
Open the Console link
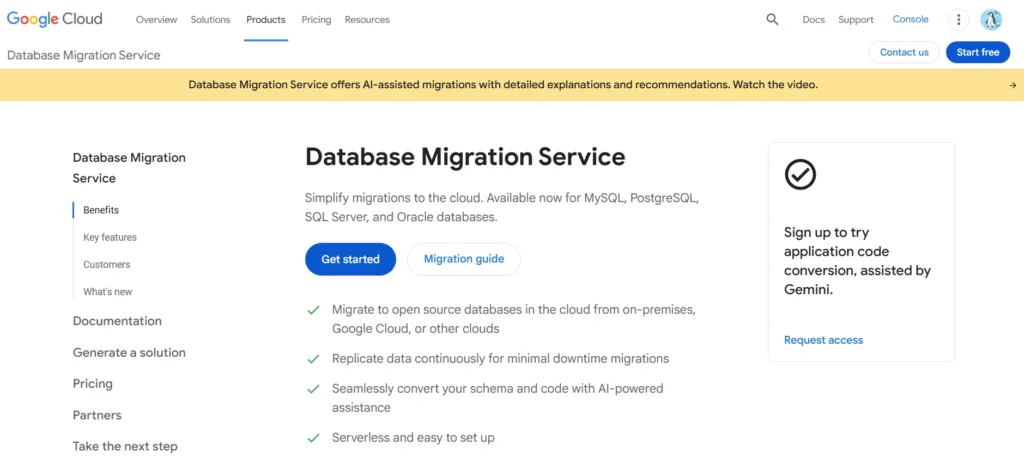910,19
